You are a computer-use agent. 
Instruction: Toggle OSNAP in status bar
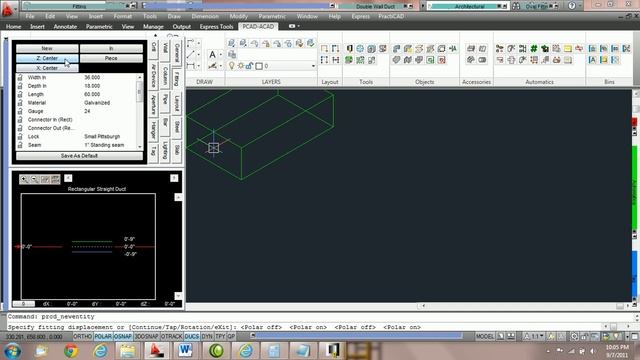(x=123, y=336)
